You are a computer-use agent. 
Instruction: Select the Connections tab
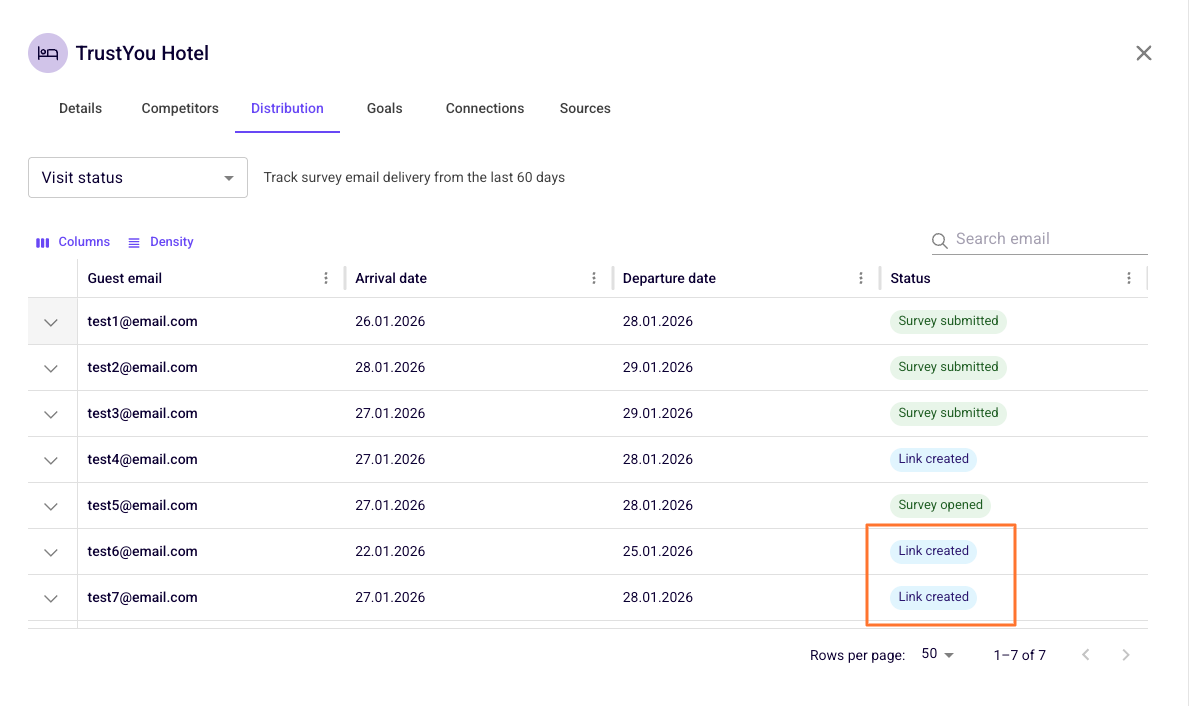point(485,108)
